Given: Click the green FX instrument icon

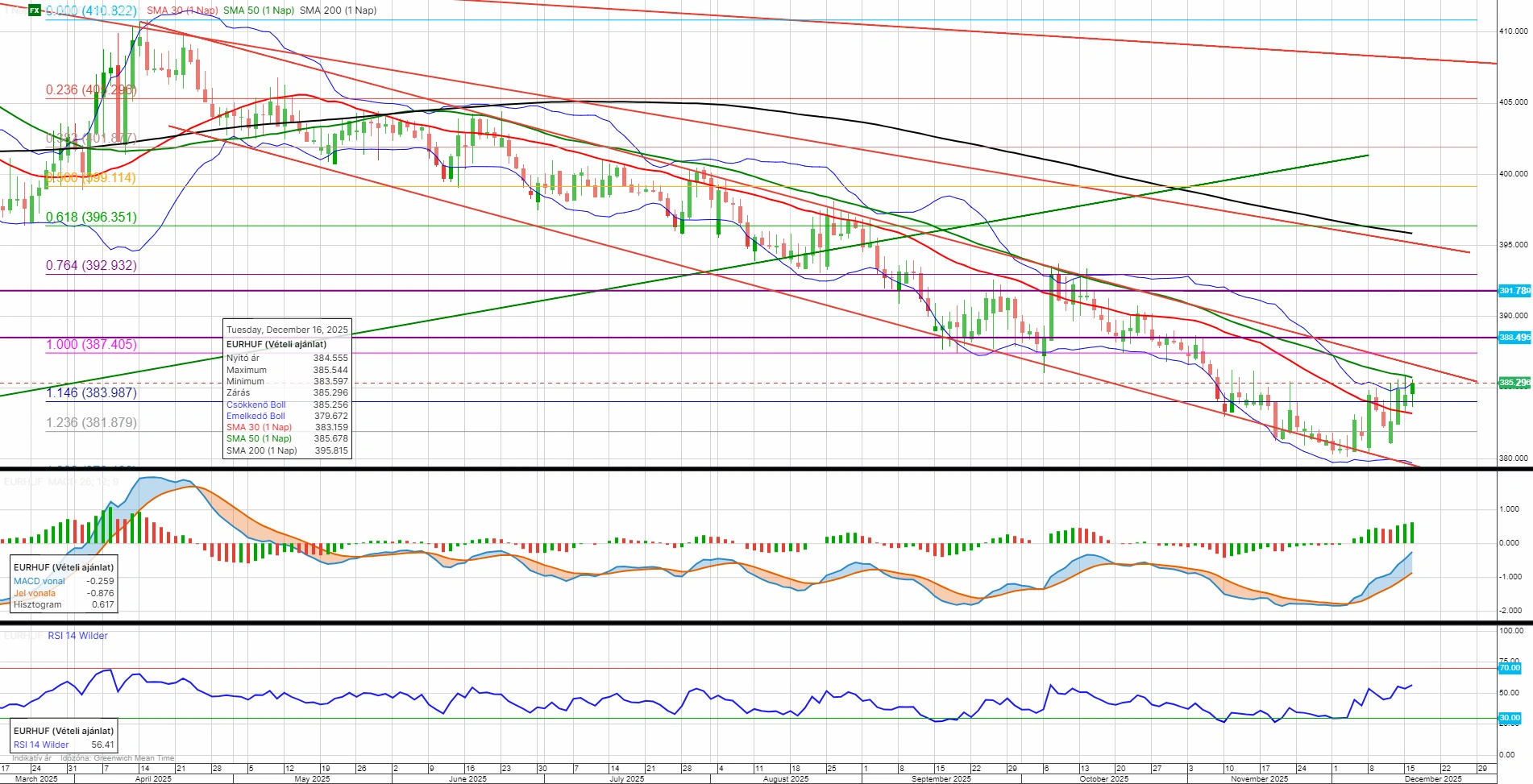Looking at the screenshot, I should click(x=34, y=10).
